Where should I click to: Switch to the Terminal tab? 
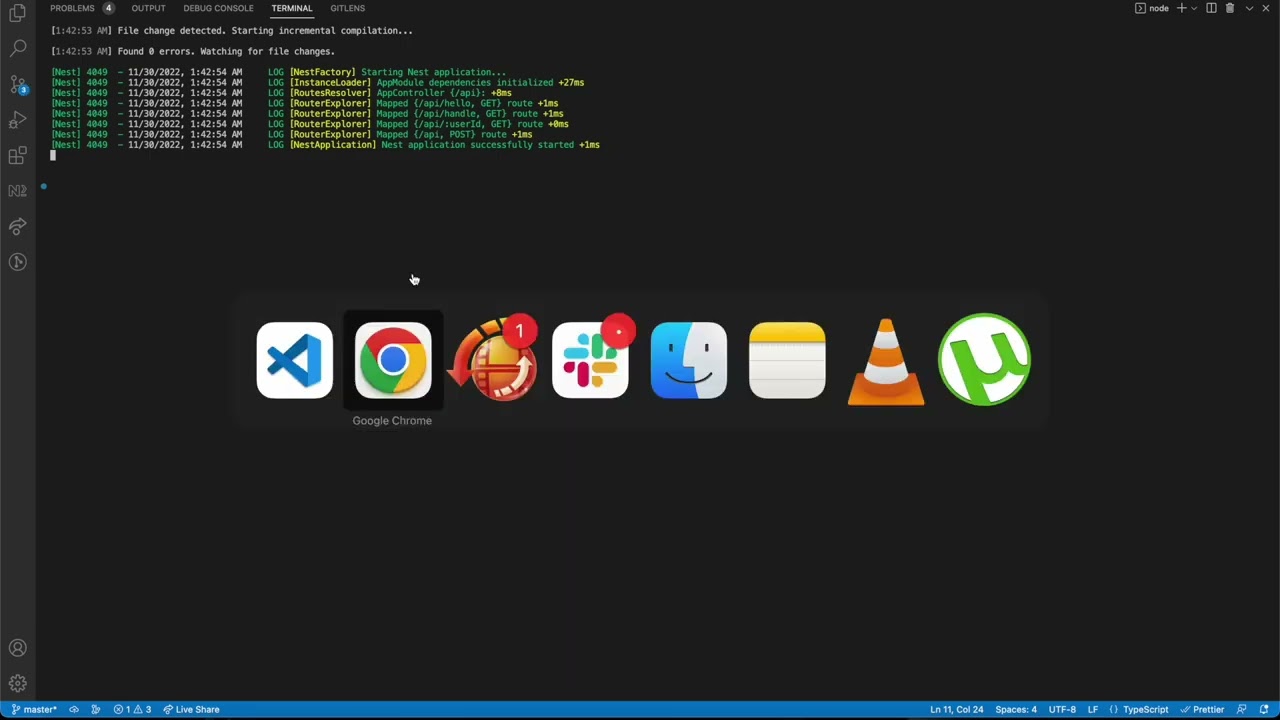[292, 8]
